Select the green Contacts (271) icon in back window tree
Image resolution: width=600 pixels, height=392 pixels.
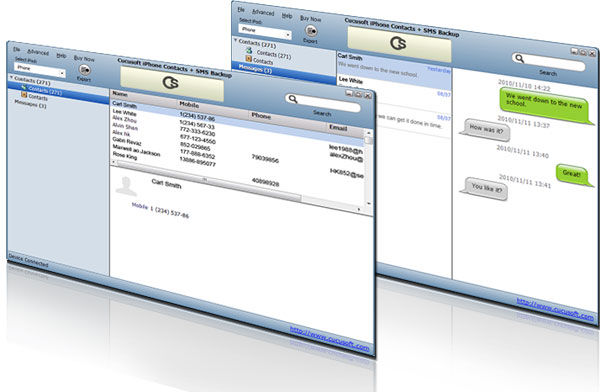click(x=249, y=51)
